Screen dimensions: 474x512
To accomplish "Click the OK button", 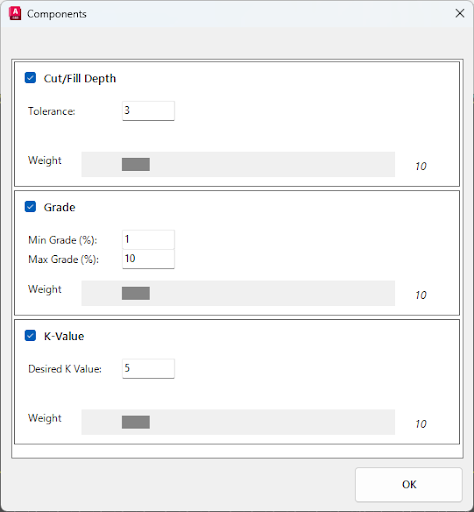I will pyautogui.click(x=409, y=484).
